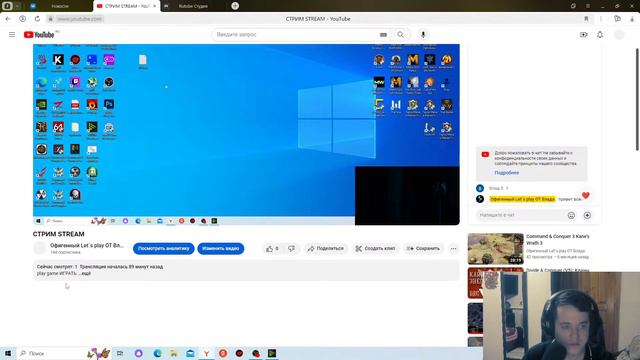The image size is (640, 360).
Task: Click the browser address bar URL
Action: point(80,19)
